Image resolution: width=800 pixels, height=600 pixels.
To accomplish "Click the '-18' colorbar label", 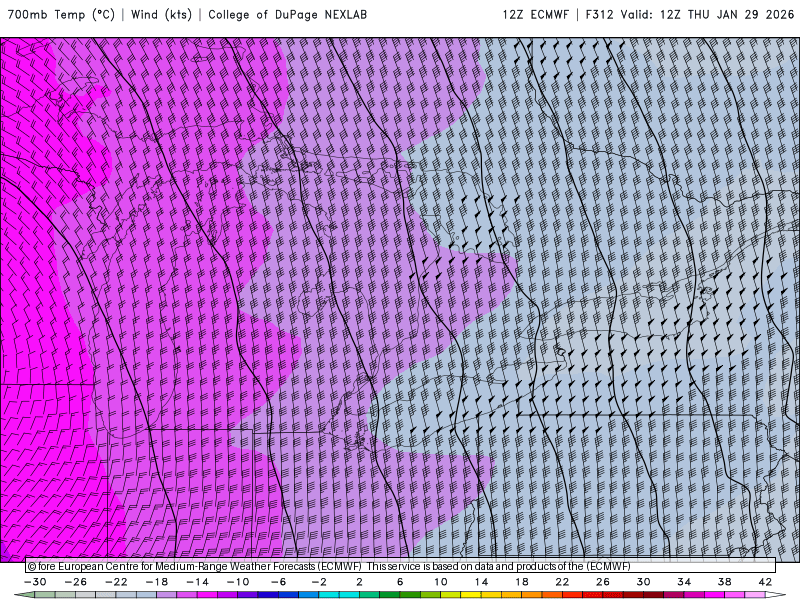I will pos(157,582).
